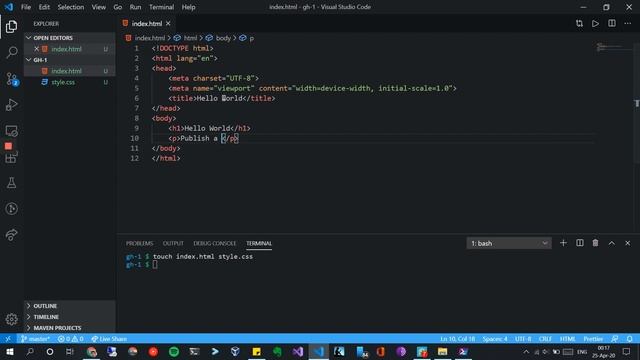
Task: Click the Run code play icon
Action: [596, 24]
